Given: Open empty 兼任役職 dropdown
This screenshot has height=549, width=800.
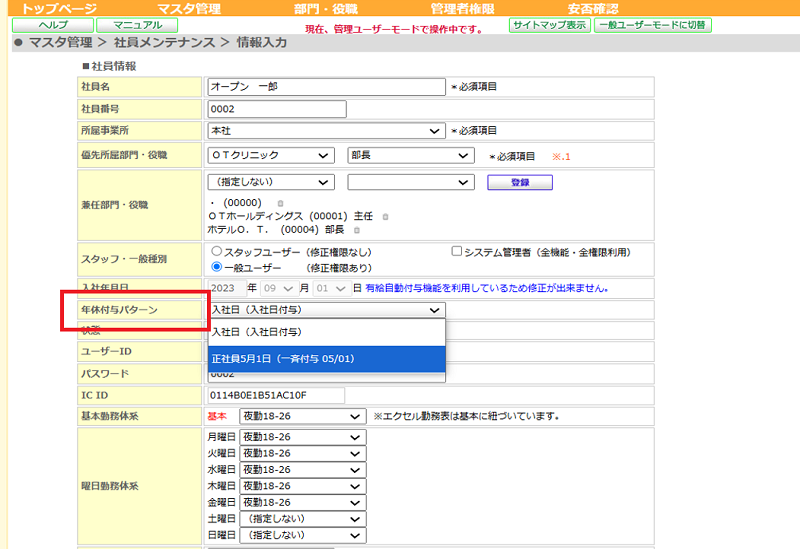Looking at the screenshot, I should point(411,182).
